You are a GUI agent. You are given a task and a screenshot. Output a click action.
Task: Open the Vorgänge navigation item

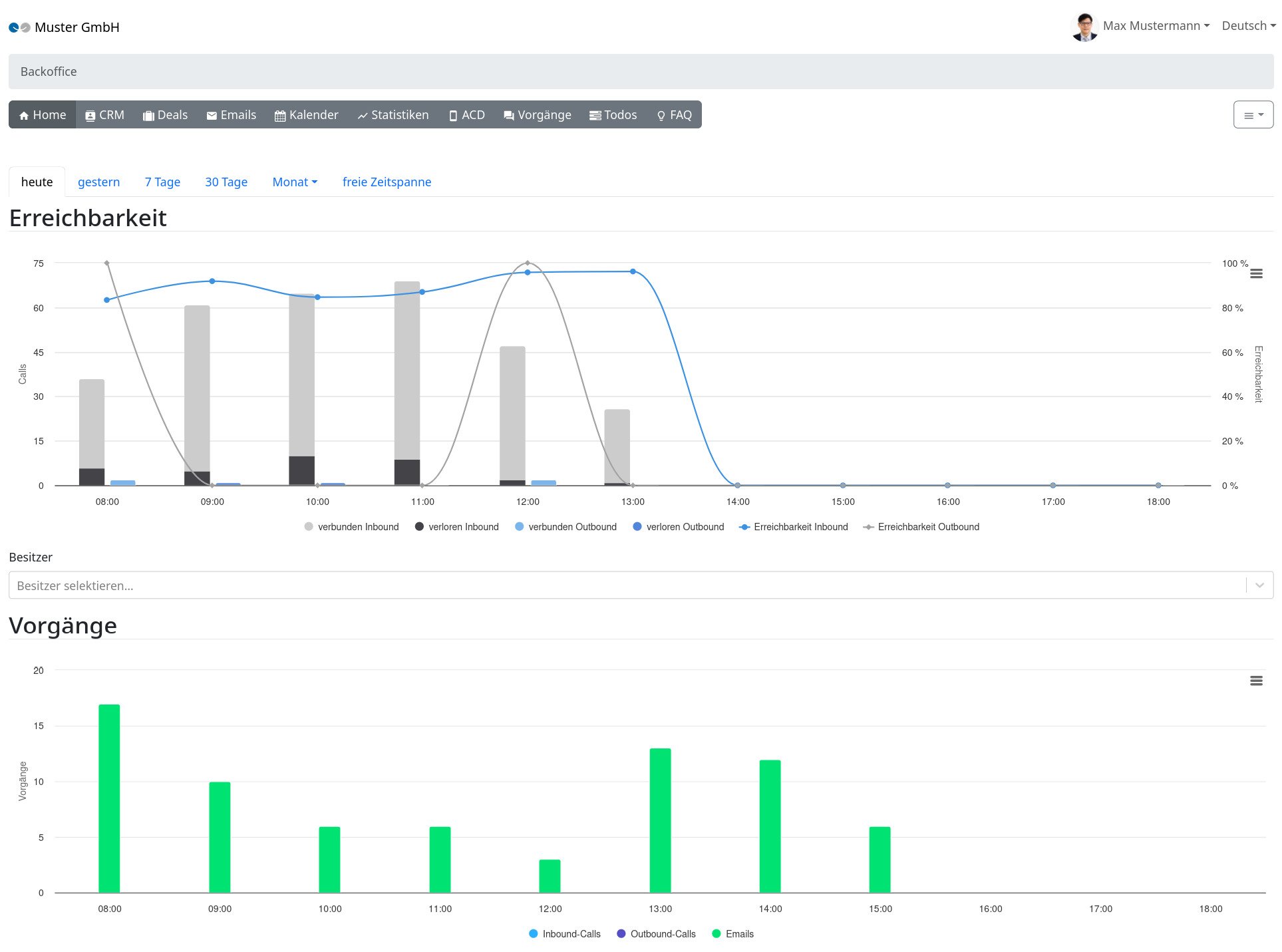537,115
